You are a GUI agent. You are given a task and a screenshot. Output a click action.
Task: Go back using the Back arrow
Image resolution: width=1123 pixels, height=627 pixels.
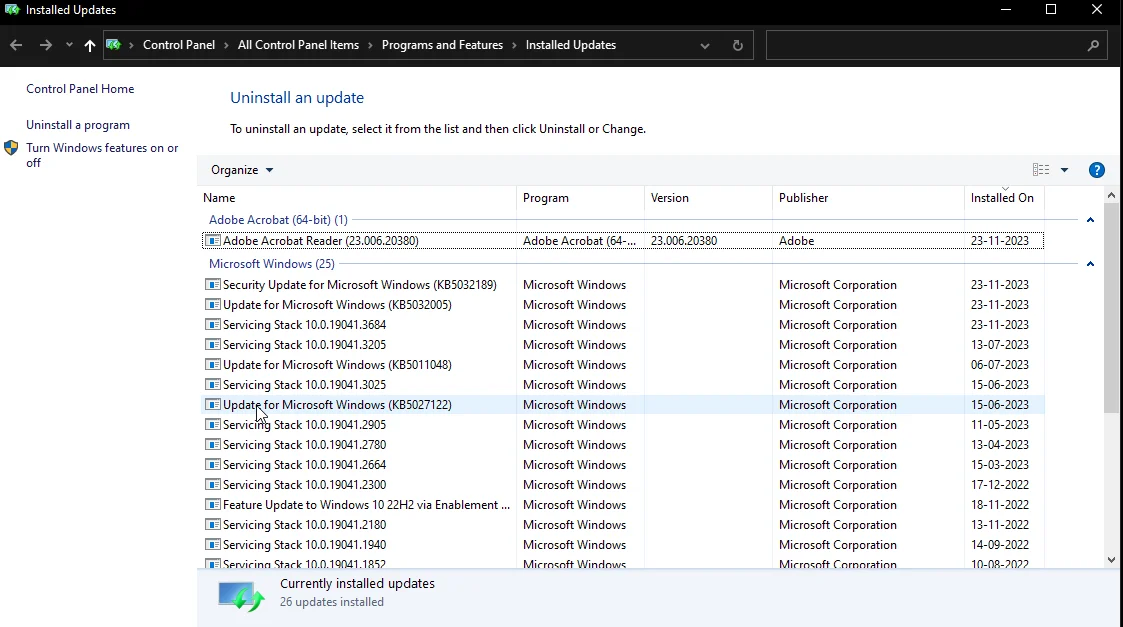click(x=16, y=45)
